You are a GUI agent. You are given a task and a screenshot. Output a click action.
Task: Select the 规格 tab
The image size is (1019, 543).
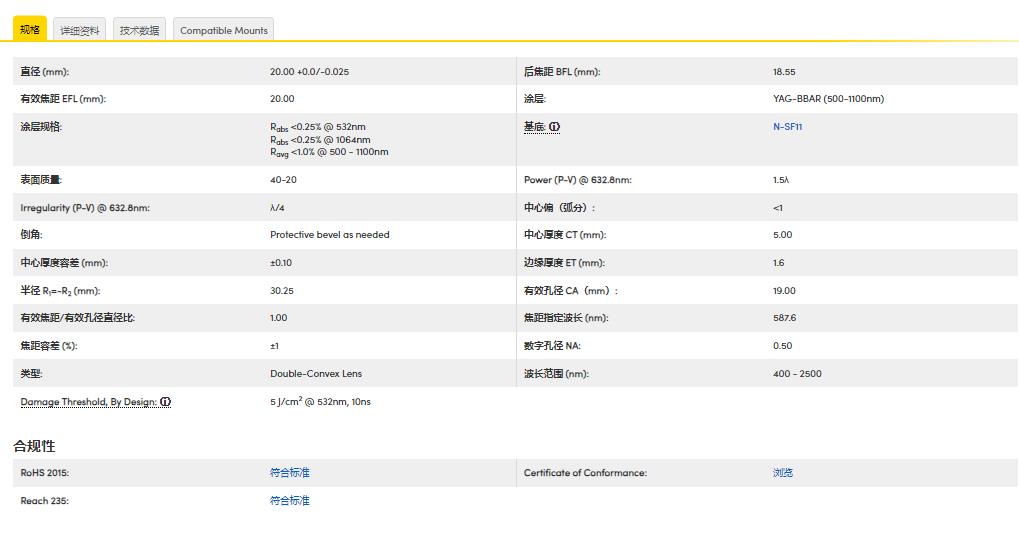coord(30,30)
